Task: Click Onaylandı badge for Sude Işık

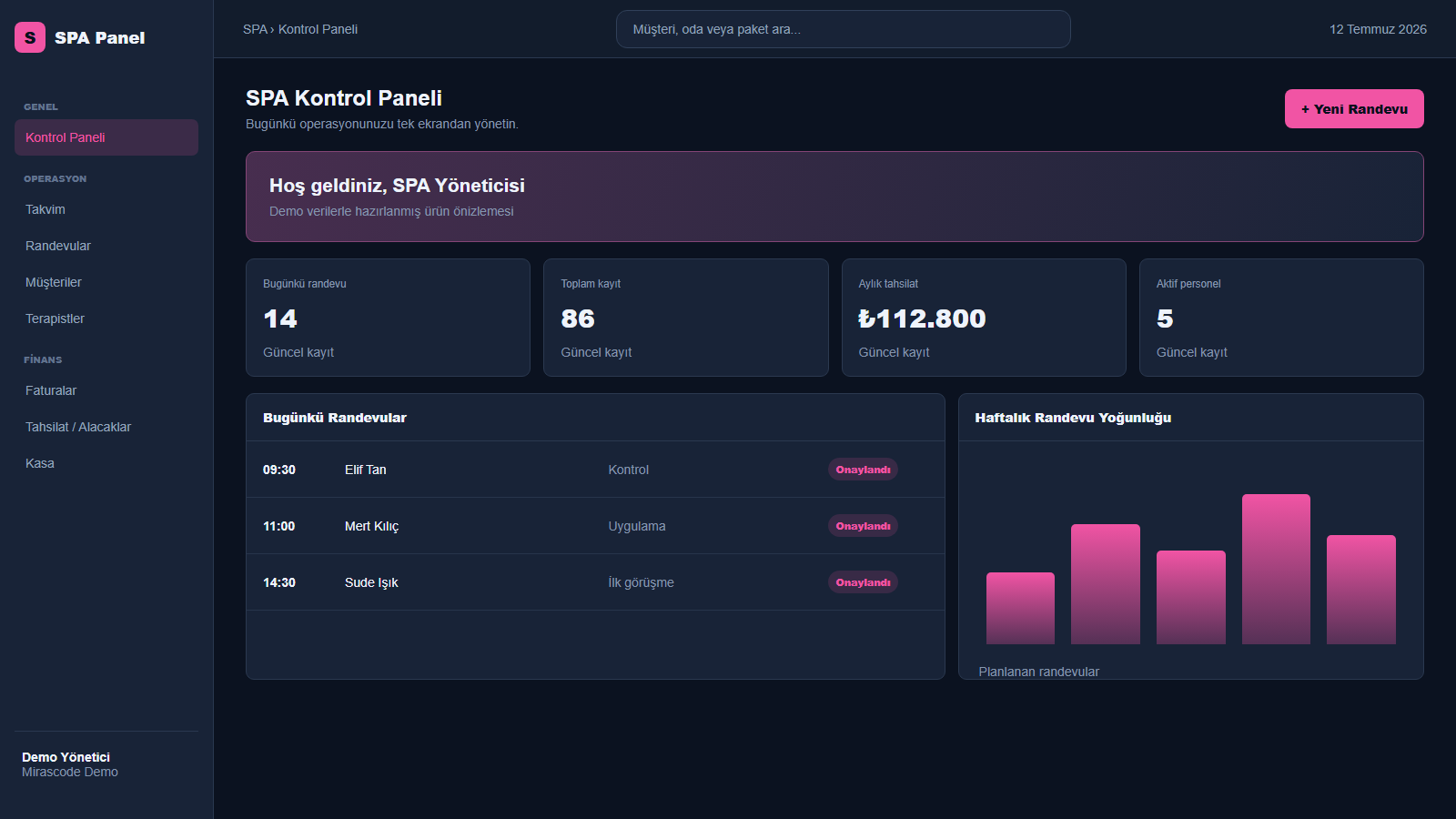Action: (x=863, y=582)
